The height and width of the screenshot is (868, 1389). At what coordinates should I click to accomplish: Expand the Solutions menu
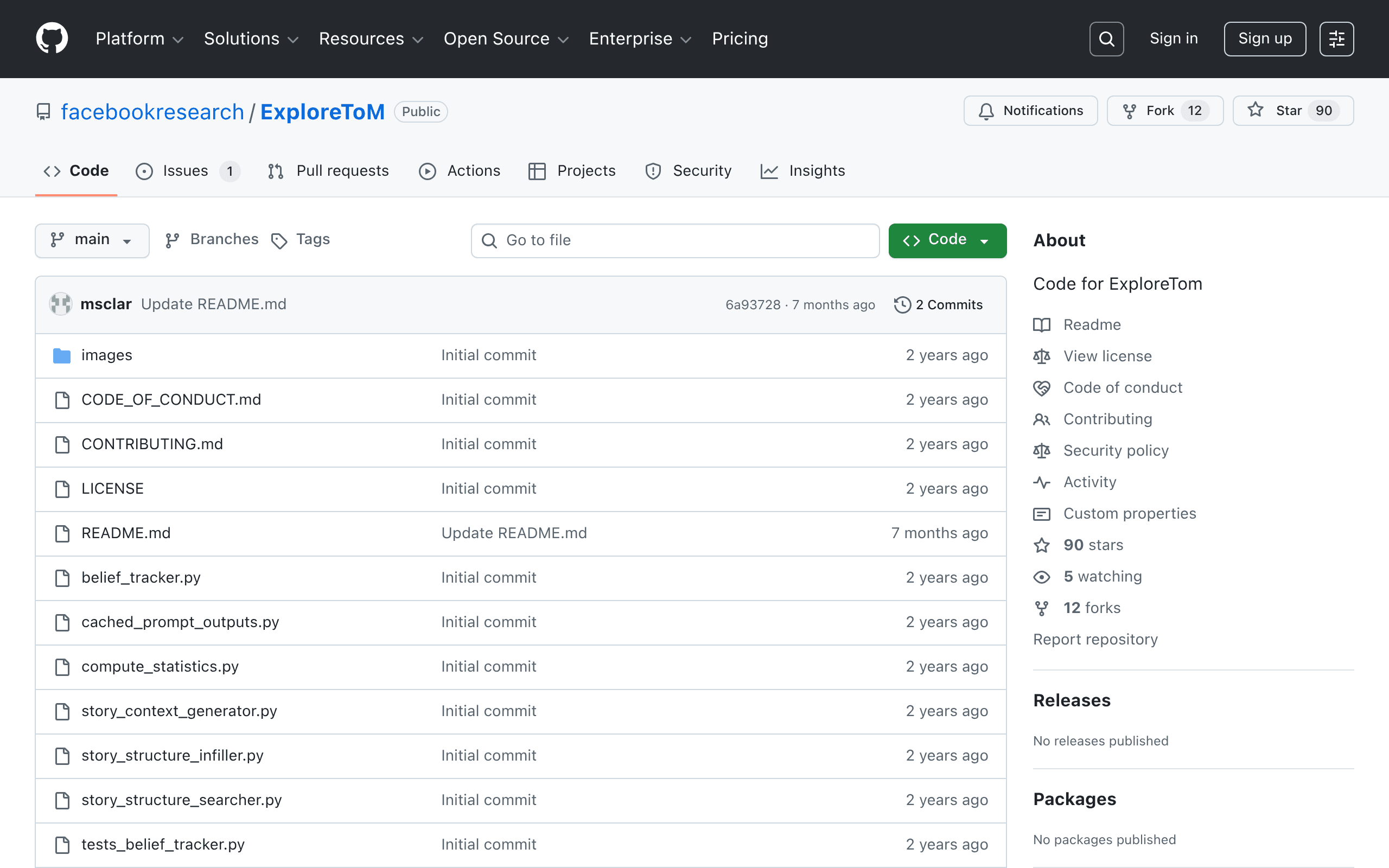251,39
